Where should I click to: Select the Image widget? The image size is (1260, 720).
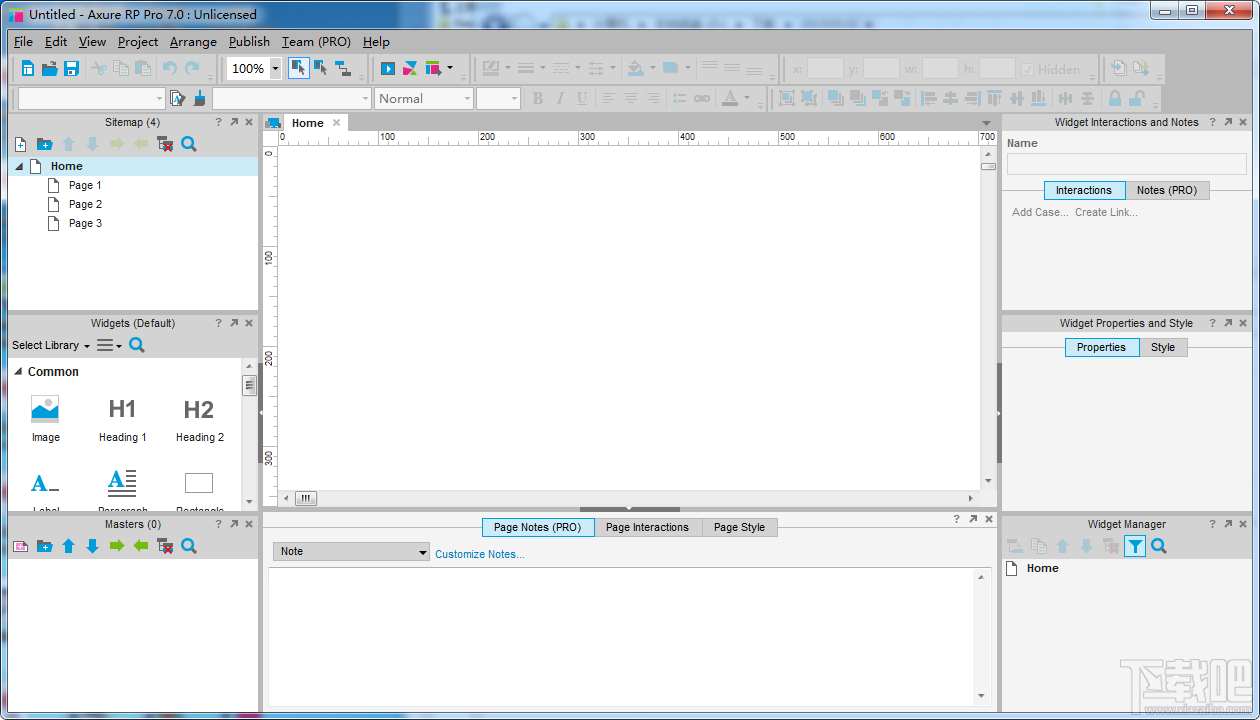pyautogui.click(x=45, y=419)
